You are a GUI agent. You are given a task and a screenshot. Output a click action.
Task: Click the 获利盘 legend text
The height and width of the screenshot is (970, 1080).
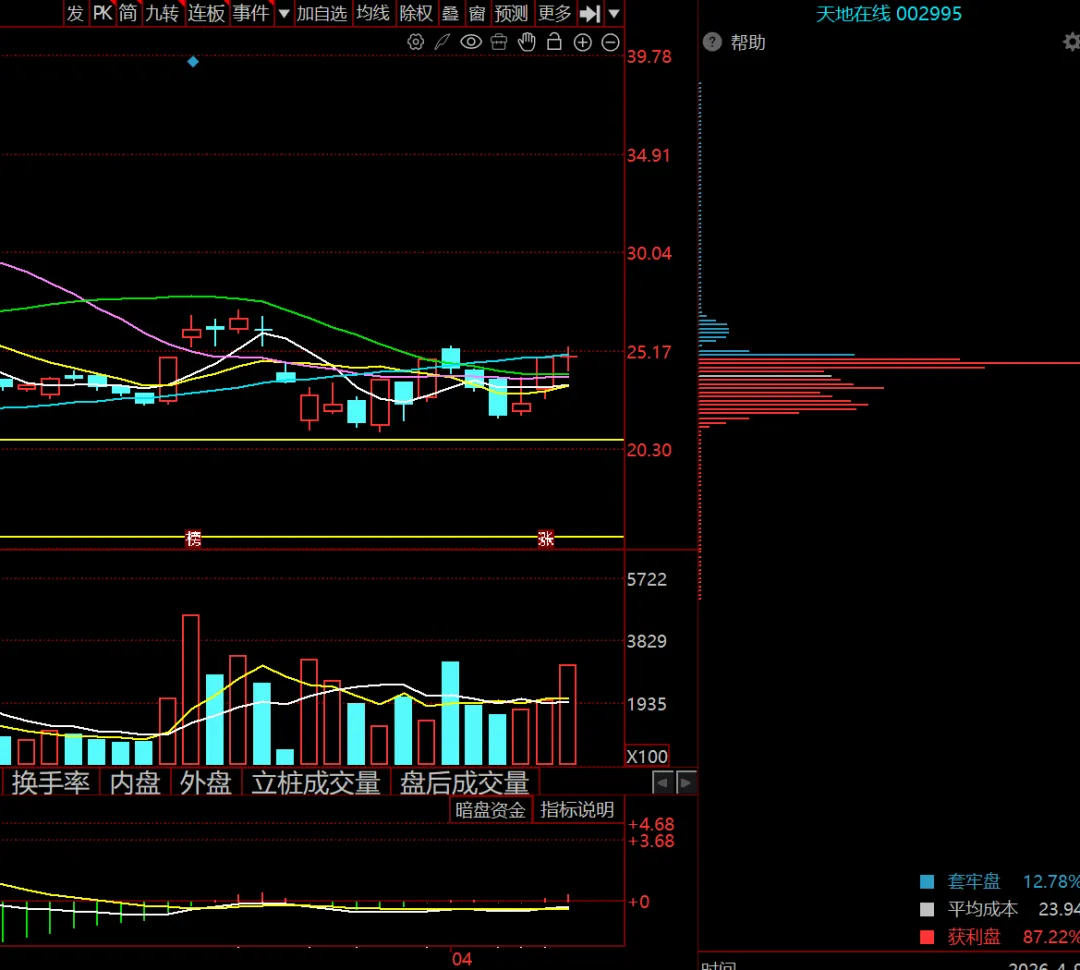pyautogui.click(x=974, y=937)
